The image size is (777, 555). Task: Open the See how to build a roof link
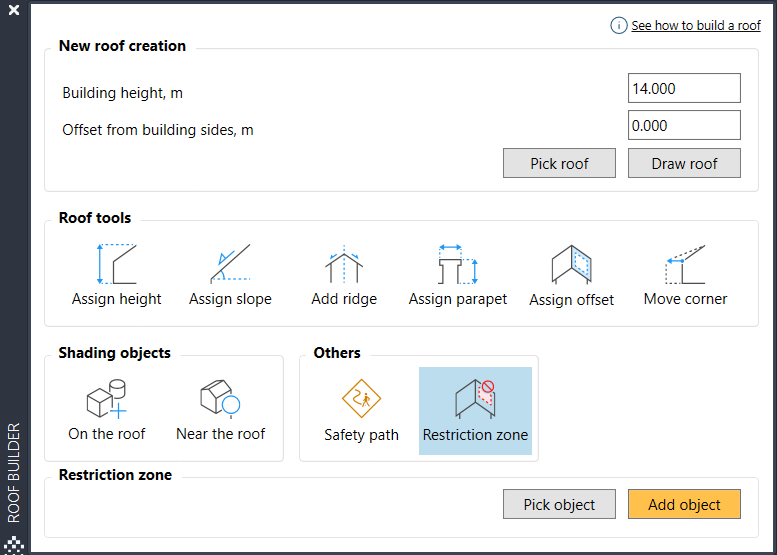click(696, 25)
